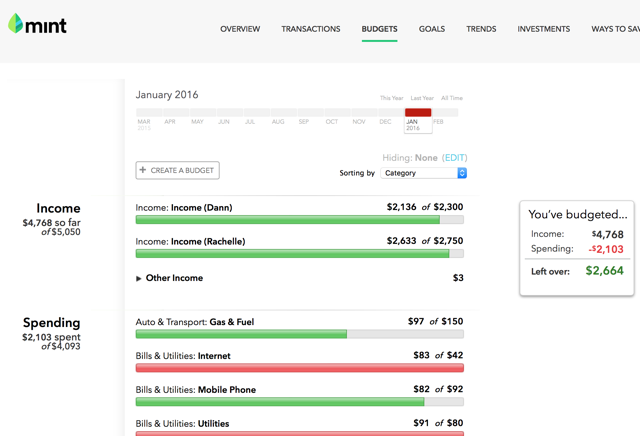Select NOV on the month timeline
The image size is (640, 436).
click(x=359, y=122)
